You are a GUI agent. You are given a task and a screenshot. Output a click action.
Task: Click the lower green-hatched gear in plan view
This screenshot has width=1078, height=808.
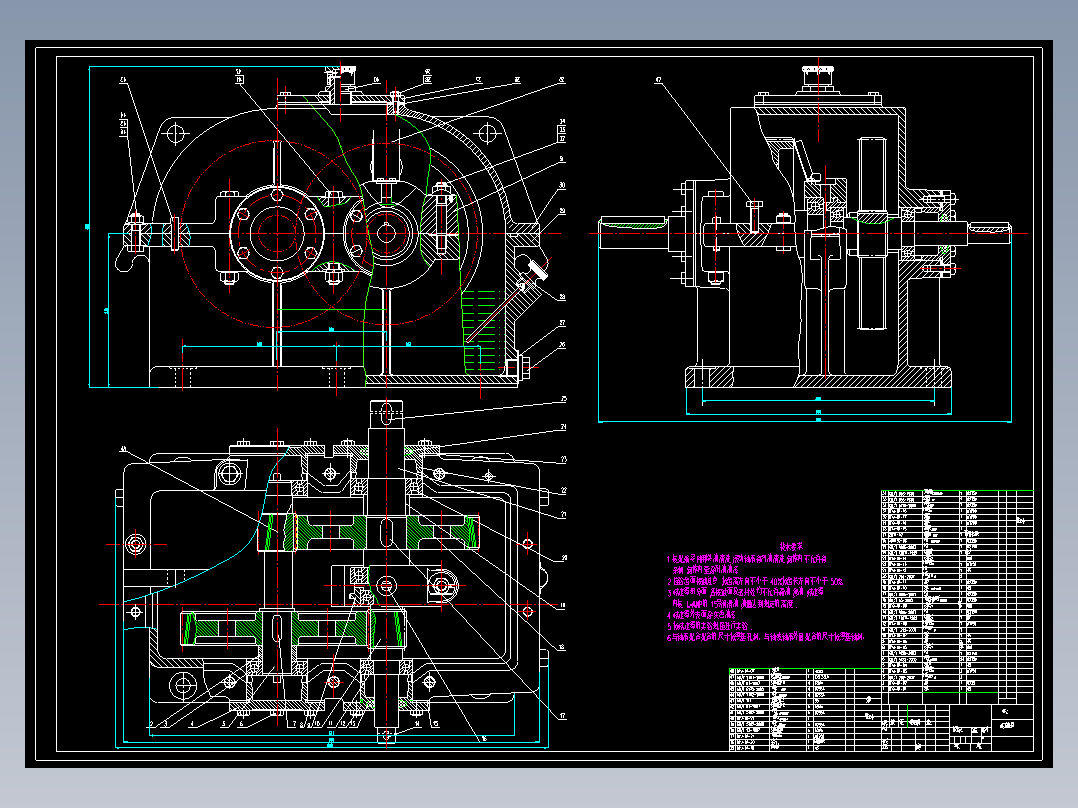pyautogui.click(x=276, y=629)
